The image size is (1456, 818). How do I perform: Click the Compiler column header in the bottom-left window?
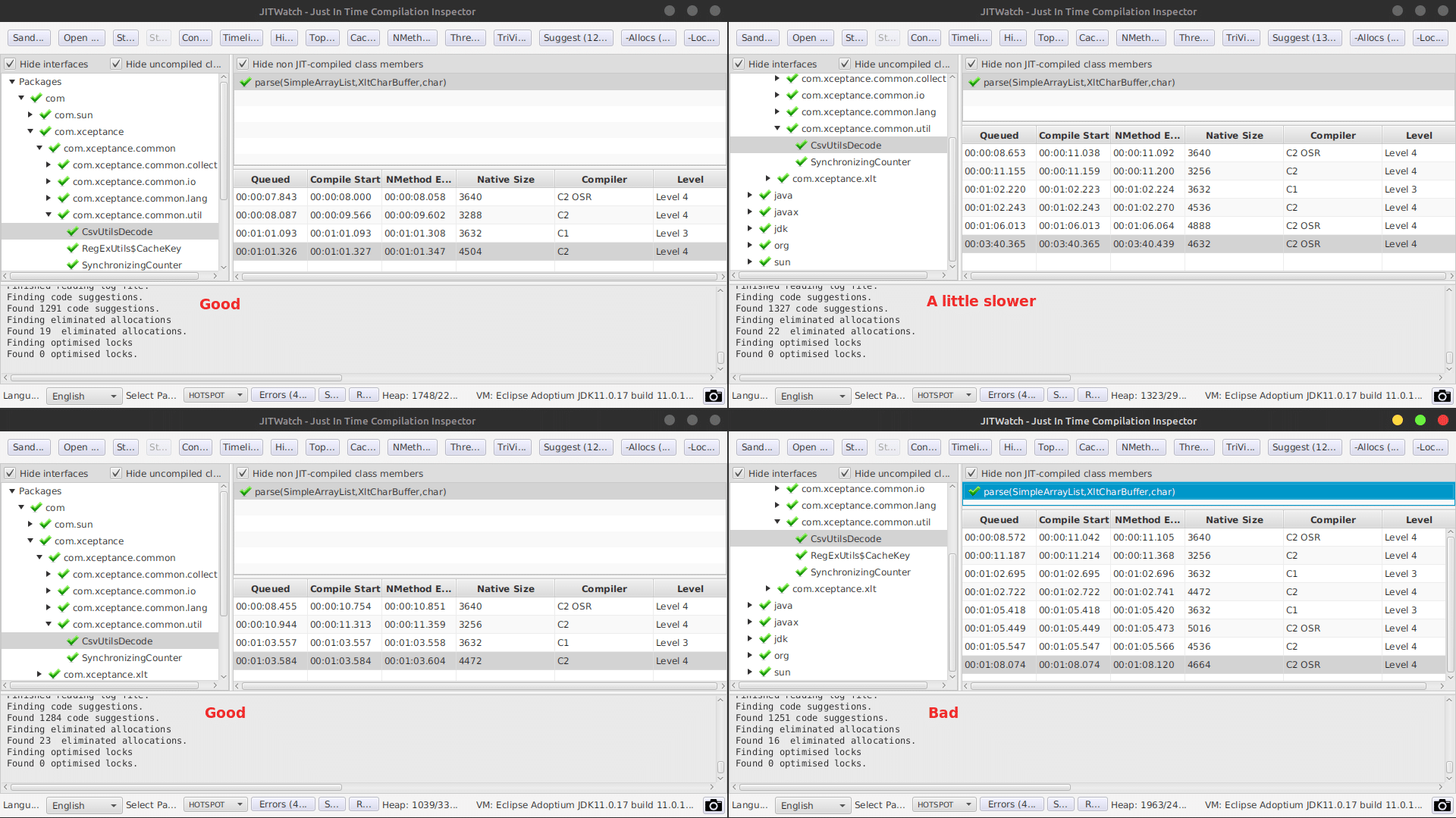click(604, 589)
